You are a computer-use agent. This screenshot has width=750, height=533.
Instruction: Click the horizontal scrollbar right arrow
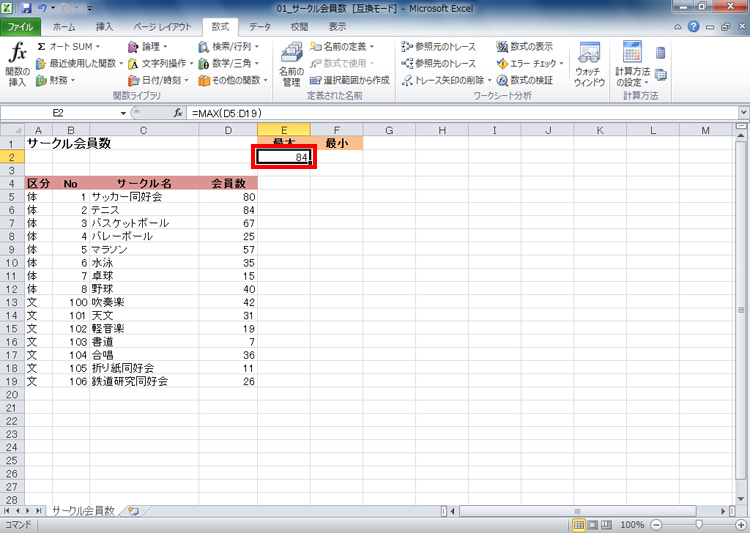tap(723, 511)
